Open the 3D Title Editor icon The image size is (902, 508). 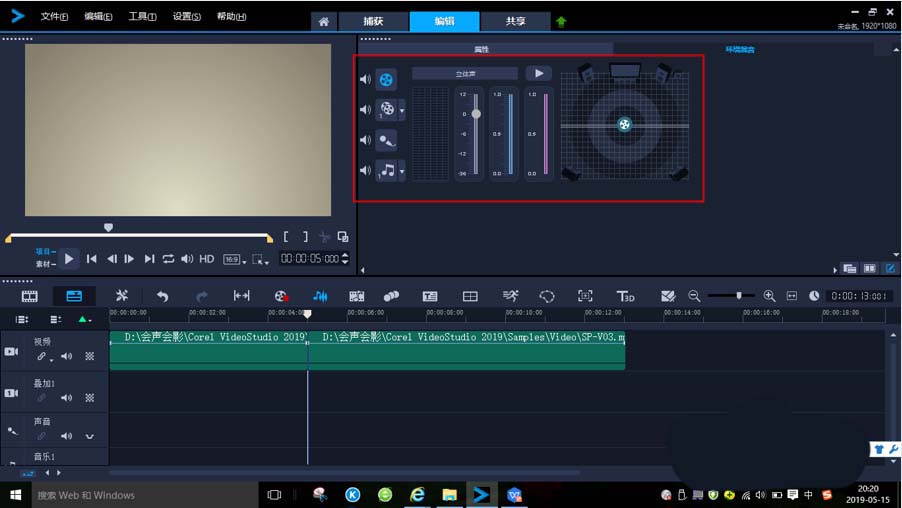point(625,296)
